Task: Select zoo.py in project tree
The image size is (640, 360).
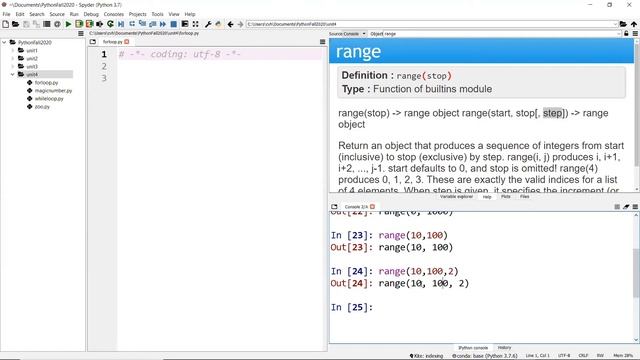Action: point(42,107)
